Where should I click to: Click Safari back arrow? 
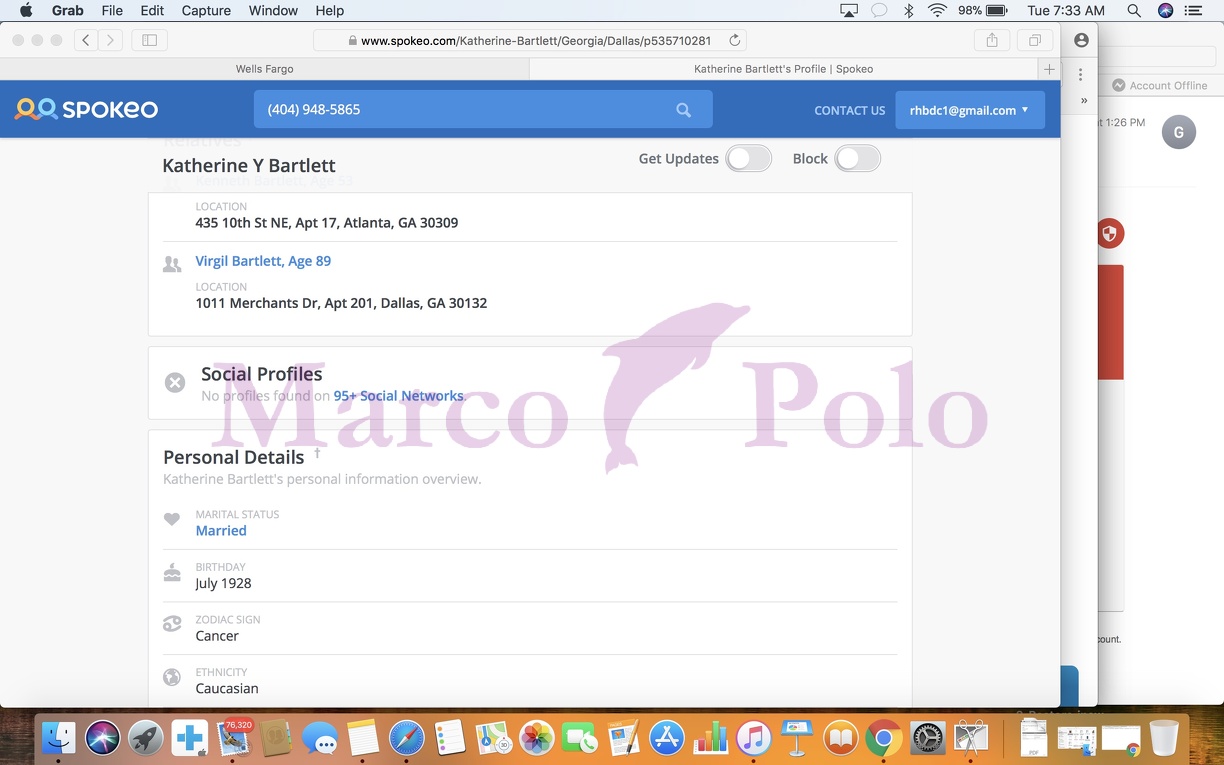pos(86,40)
